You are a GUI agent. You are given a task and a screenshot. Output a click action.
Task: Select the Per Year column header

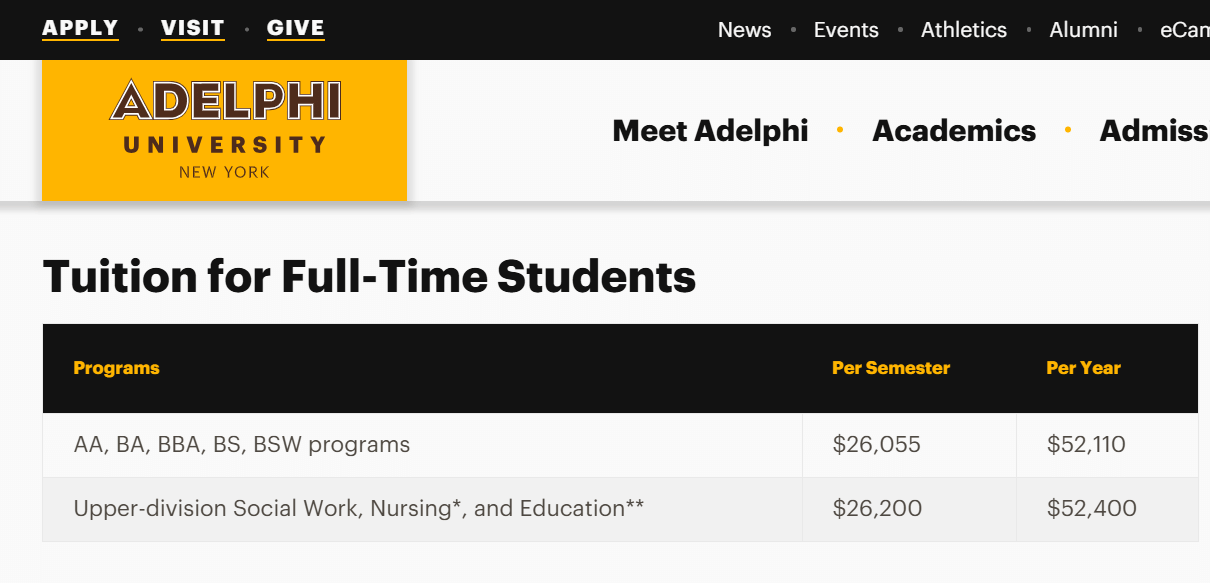(x=1083, y=368)
